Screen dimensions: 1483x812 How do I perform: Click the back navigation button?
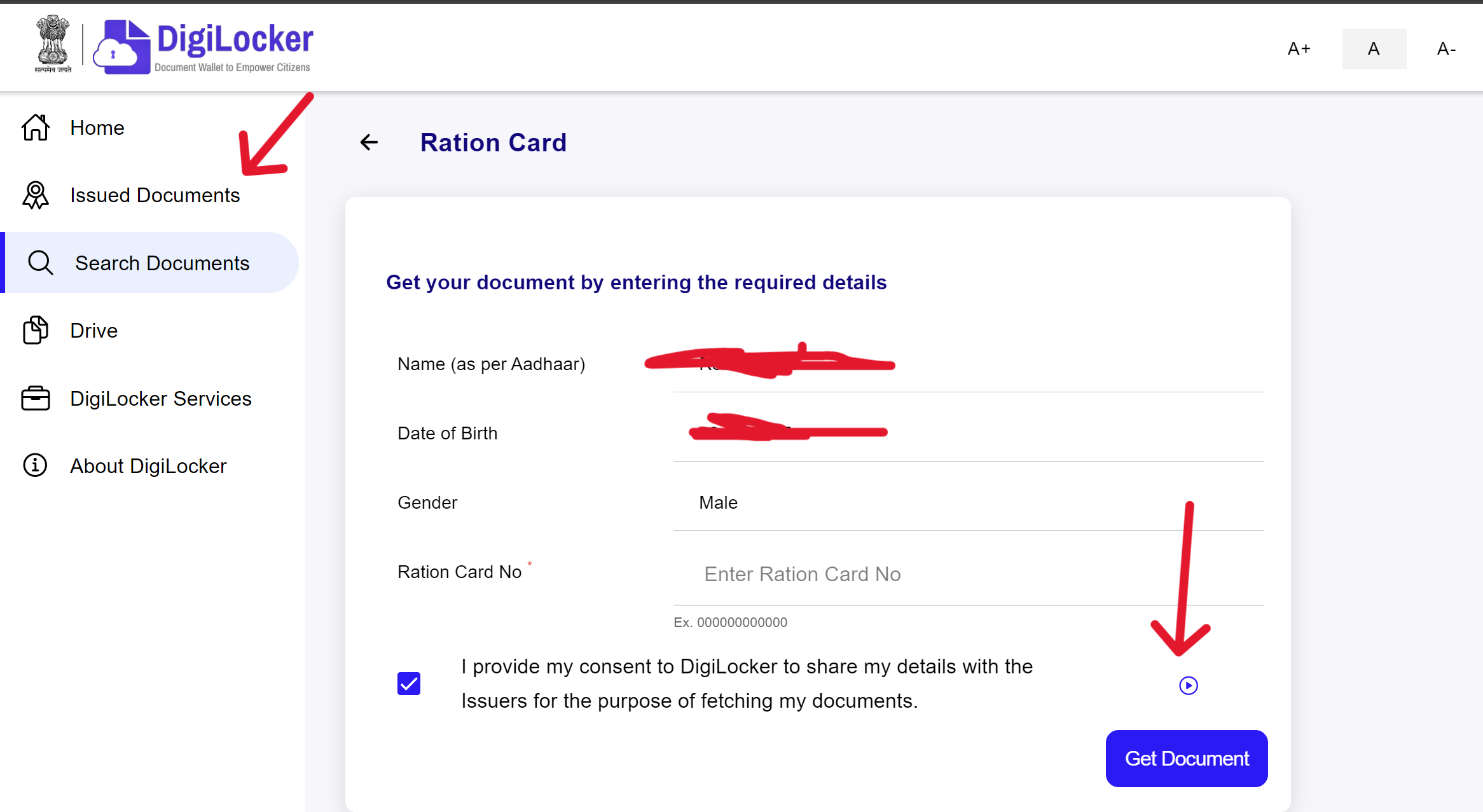point(369,141)
